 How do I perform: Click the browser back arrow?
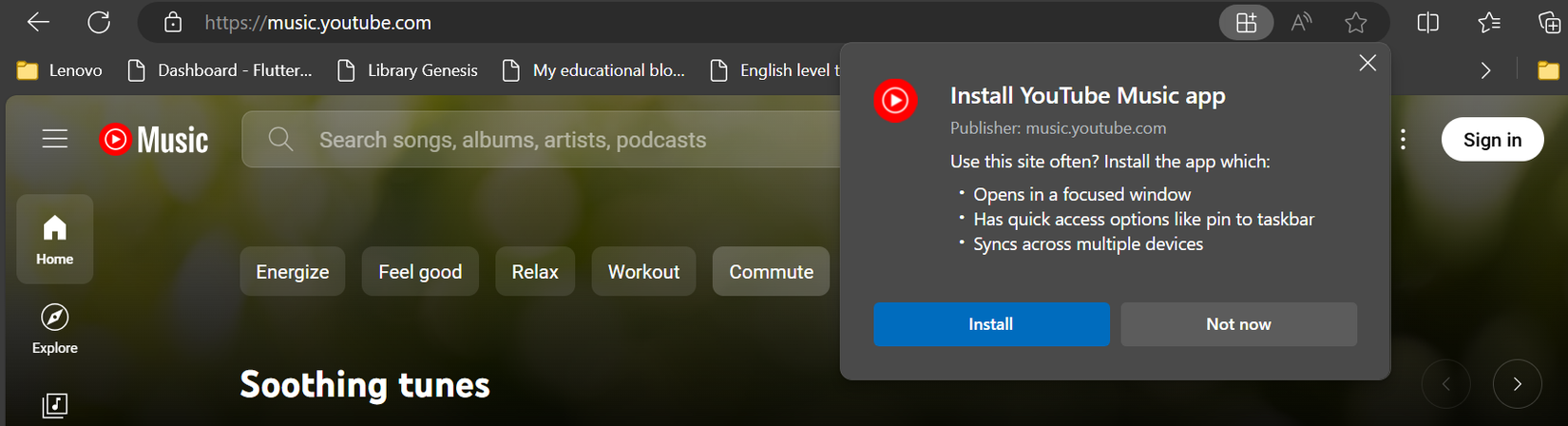click(38, 22)
